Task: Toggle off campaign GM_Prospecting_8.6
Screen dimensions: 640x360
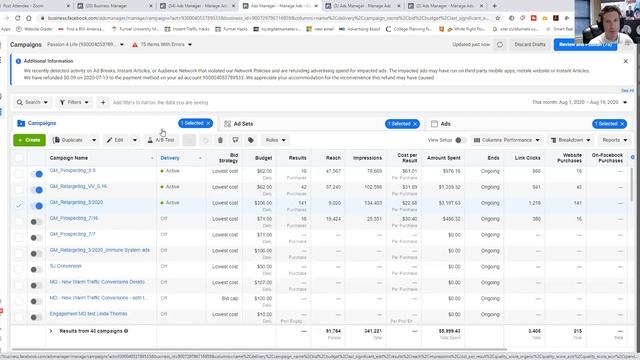Action: click(x=37, y=174)
